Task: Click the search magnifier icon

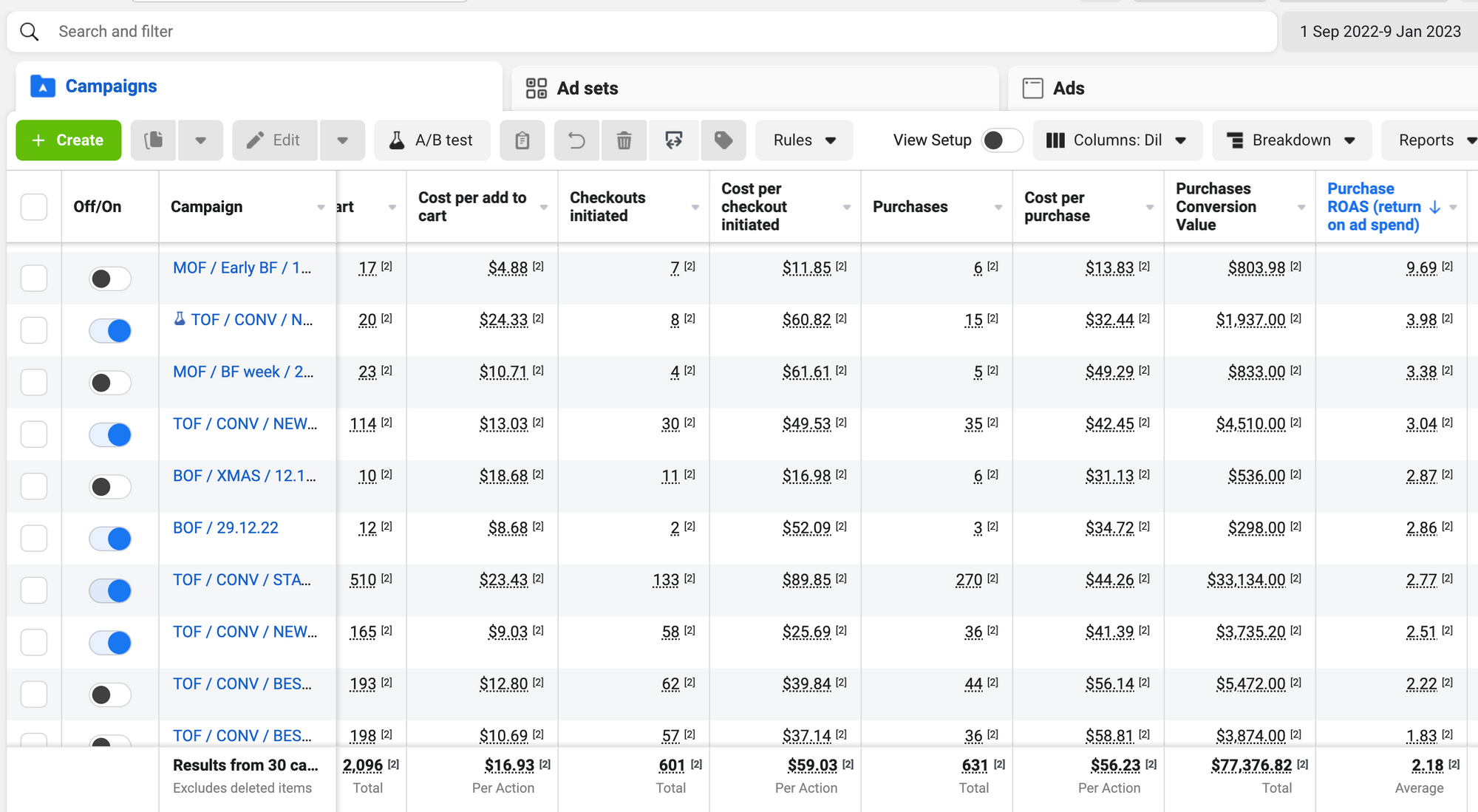Action: coord(30,32)
